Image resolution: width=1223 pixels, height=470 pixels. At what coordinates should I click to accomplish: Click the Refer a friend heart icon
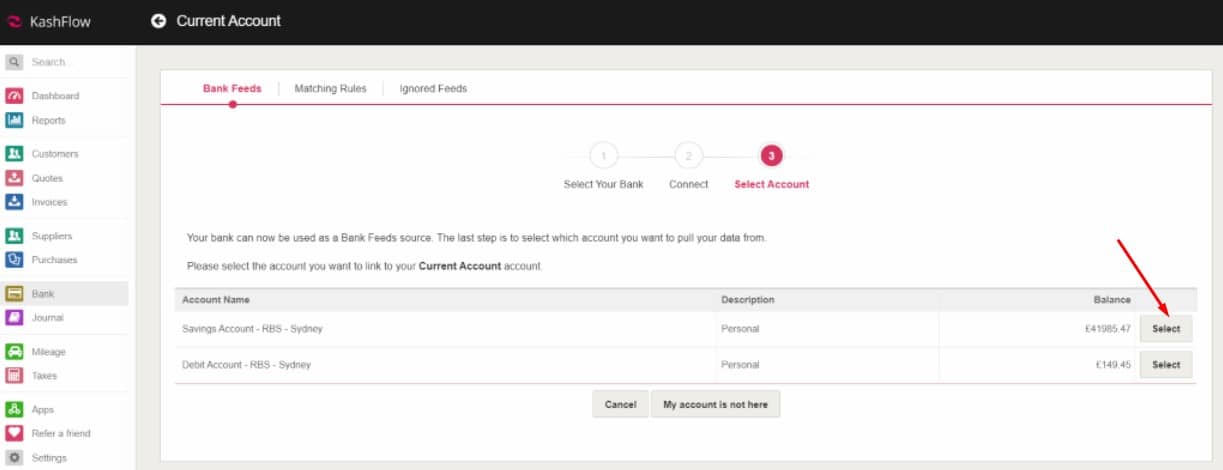(15, 433)
